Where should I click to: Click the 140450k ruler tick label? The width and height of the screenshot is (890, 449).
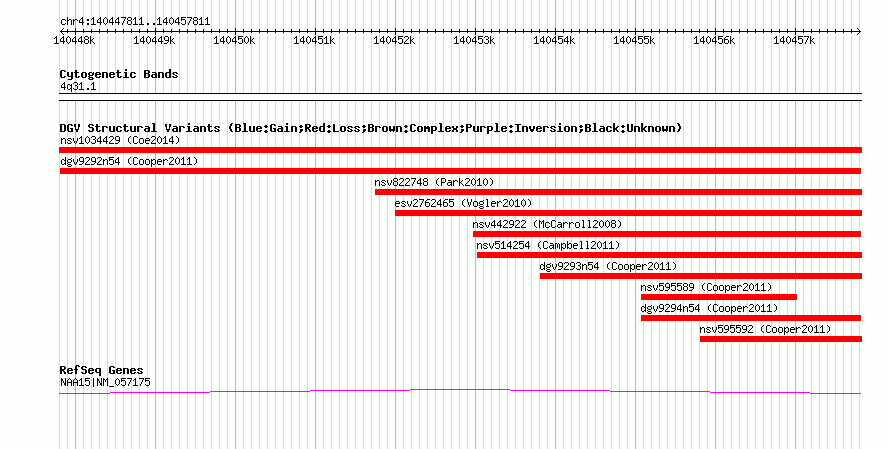pos(234,40)
